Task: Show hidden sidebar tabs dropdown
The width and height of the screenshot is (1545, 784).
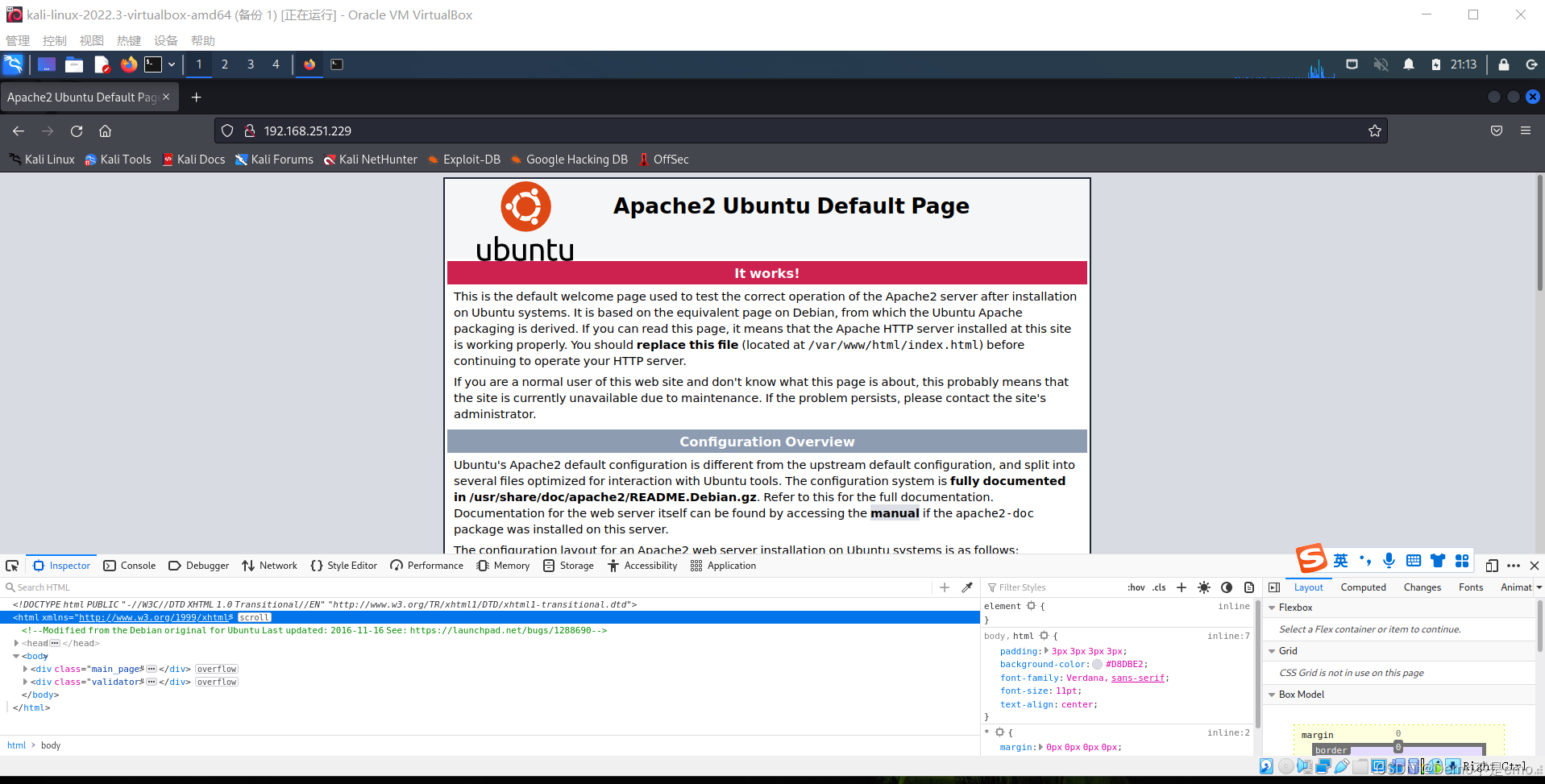Action: click(x=1539, y=587)
